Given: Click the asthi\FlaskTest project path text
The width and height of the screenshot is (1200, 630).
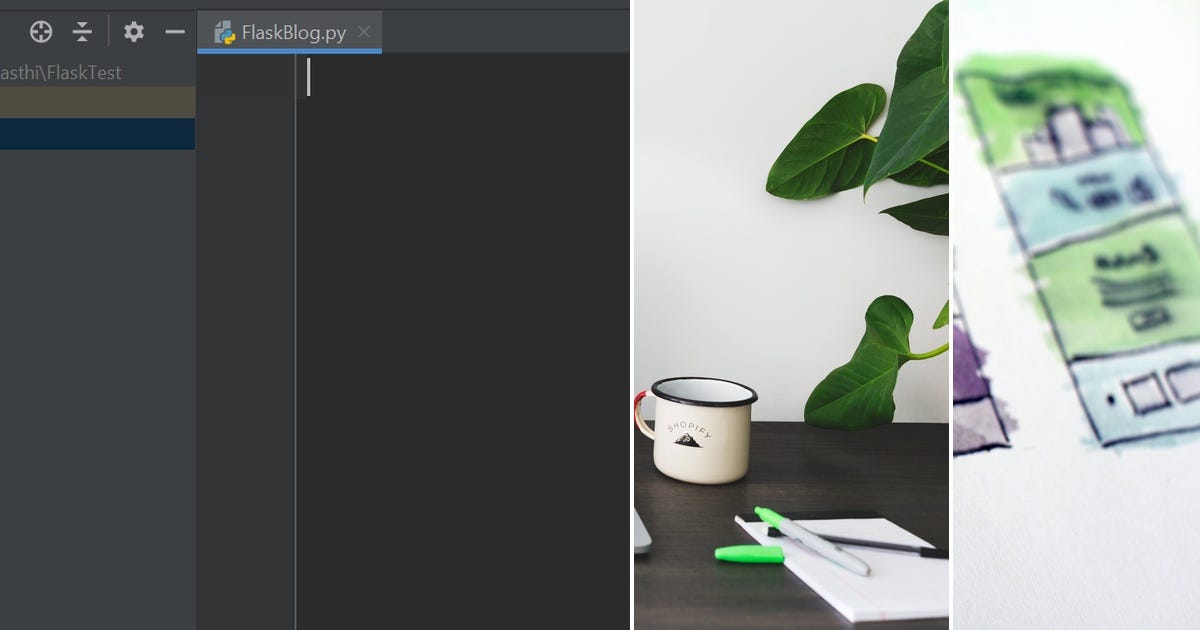Looking at the screenshot, I should pos(61,73).
